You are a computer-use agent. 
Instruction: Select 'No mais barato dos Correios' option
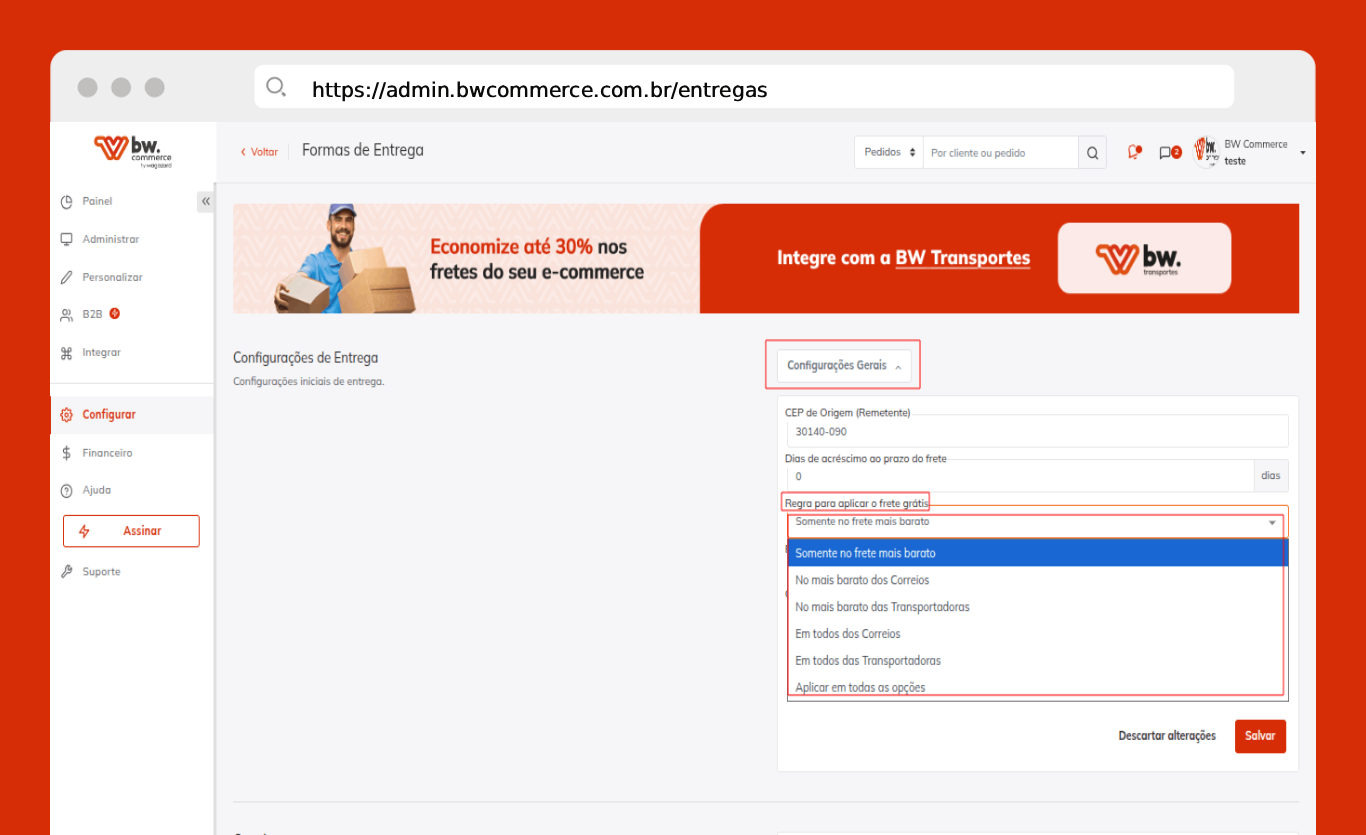tap(1037, 580)
